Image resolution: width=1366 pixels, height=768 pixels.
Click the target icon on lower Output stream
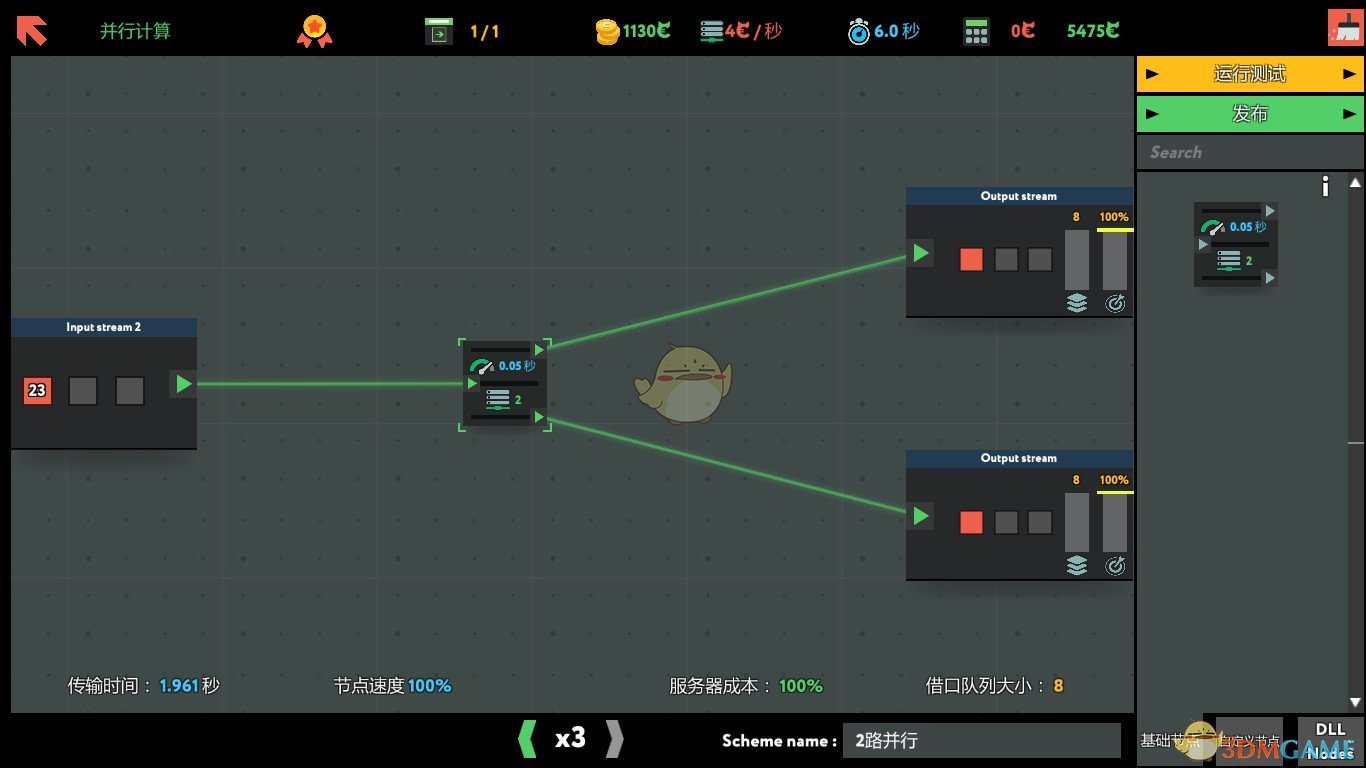(1115, 565)
